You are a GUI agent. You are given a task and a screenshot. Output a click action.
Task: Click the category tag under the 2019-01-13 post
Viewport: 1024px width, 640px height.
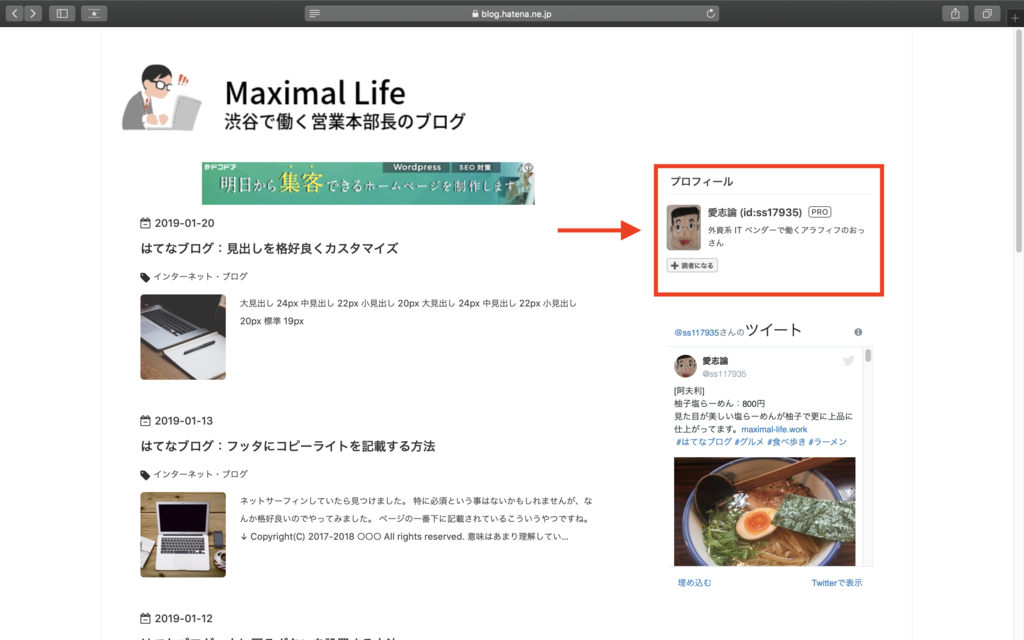tap(200, 475)
